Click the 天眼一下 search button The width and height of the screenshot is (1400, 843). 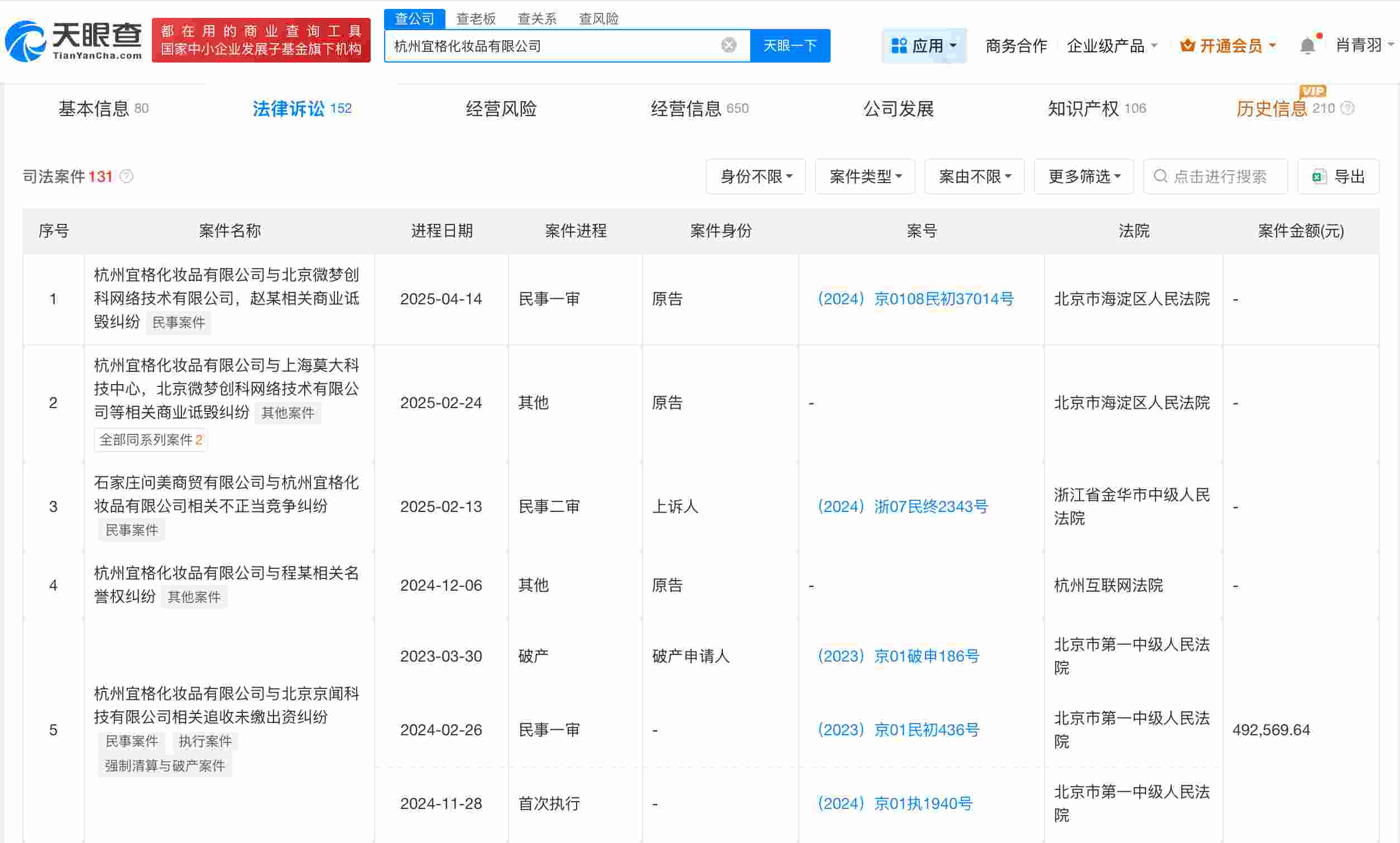point(790,45)
